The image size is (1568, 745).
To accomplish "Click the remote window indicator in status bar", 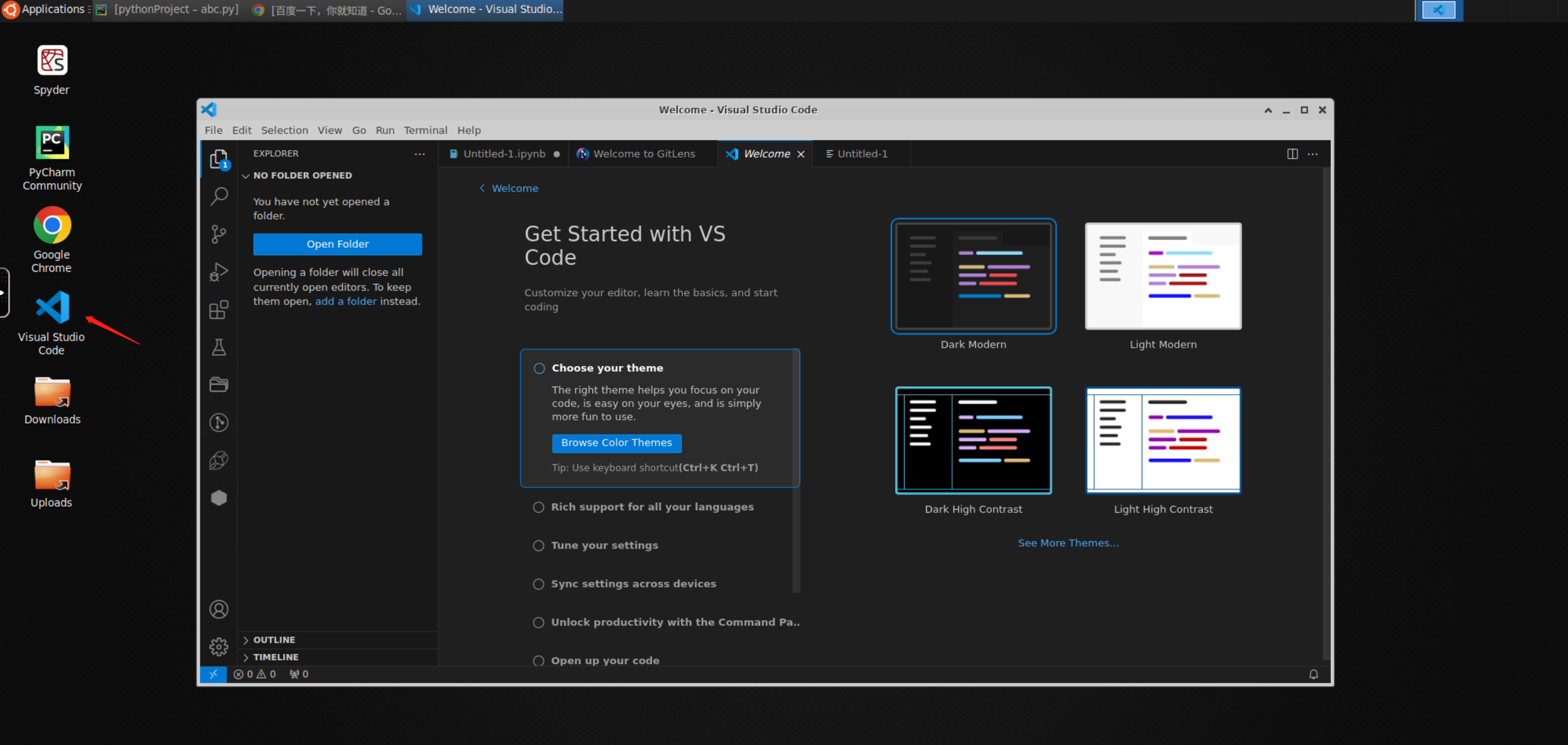I will click(213, 674).
